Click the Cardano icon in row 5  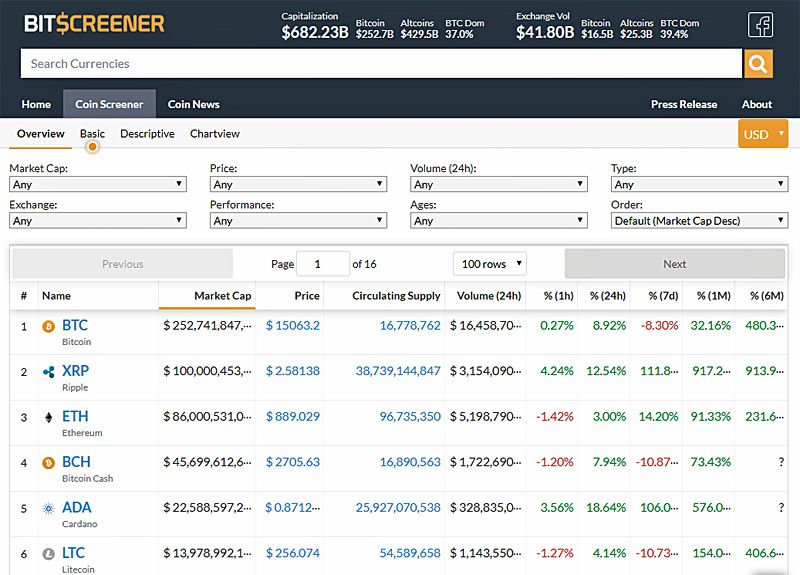[48, 509]
